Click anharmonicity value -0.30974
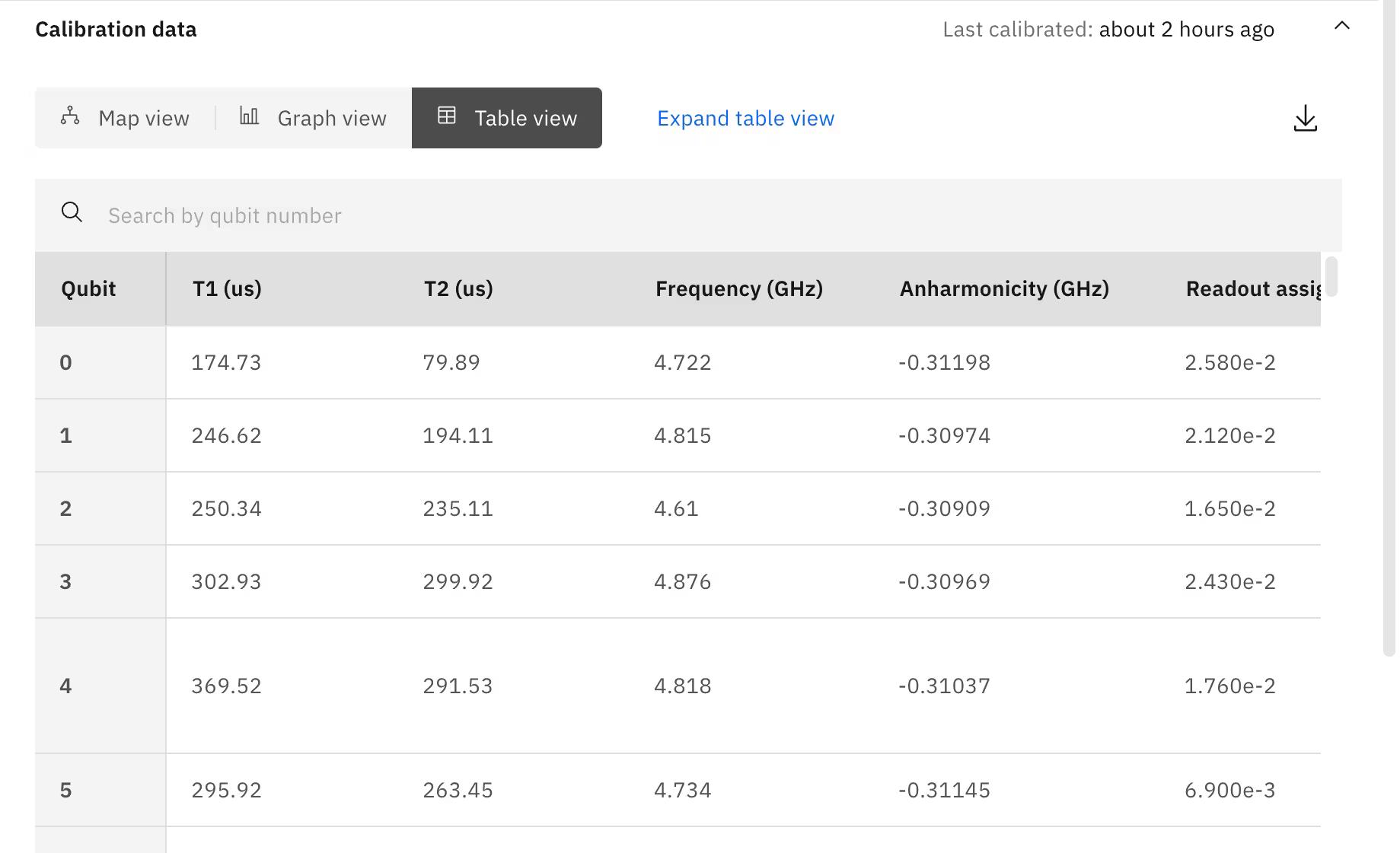The height and width of the screenshot is (853, 1400). (x=944, y=436)
